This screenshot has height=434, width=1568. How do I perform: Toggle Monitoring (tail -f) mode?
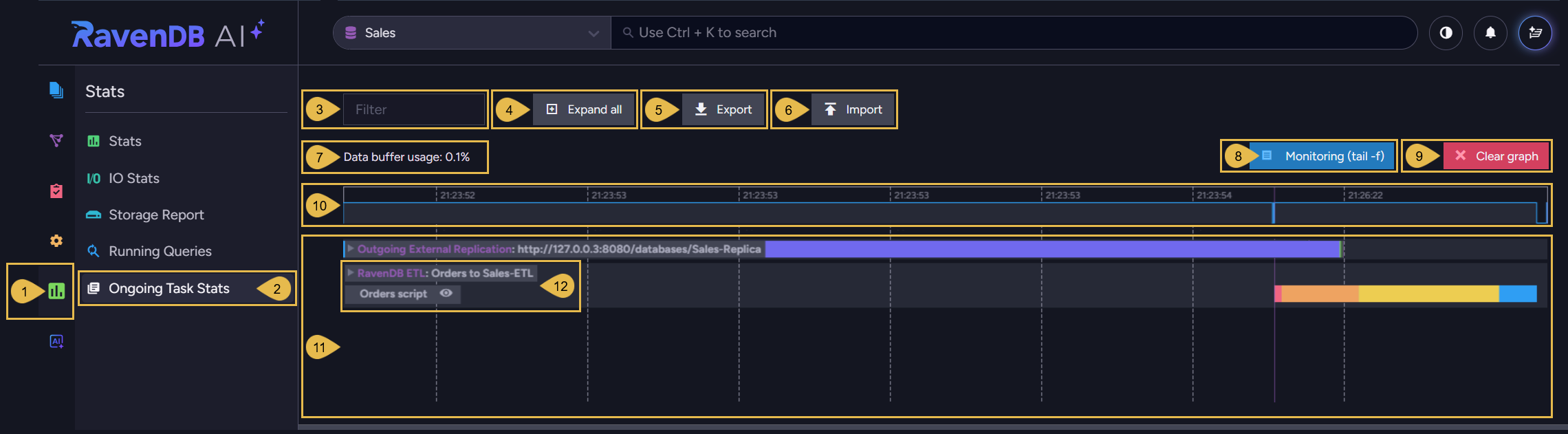[1322, 156]
